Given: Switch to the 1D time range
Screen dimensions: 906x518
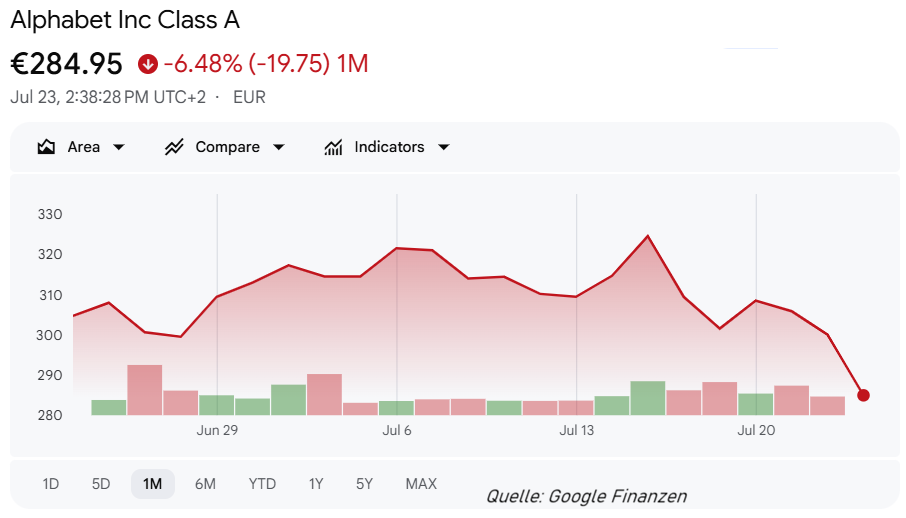Looking at the screenshot, I should (51, 484).
